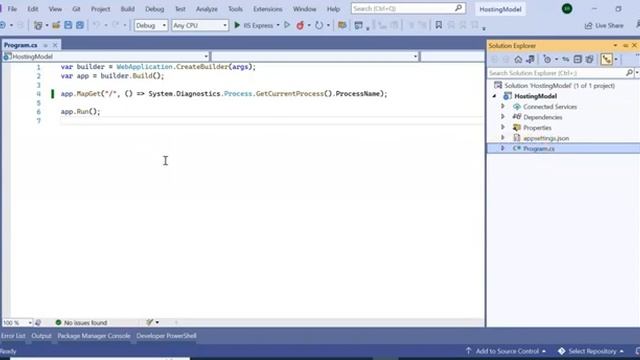Viewport: 640px width, 360px height.
Task: Open the Edit menu
Action: click(33, 9)
